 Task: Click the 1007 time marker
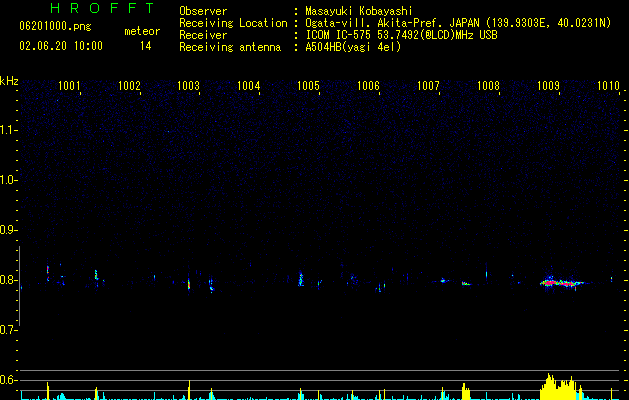point(428,86)
